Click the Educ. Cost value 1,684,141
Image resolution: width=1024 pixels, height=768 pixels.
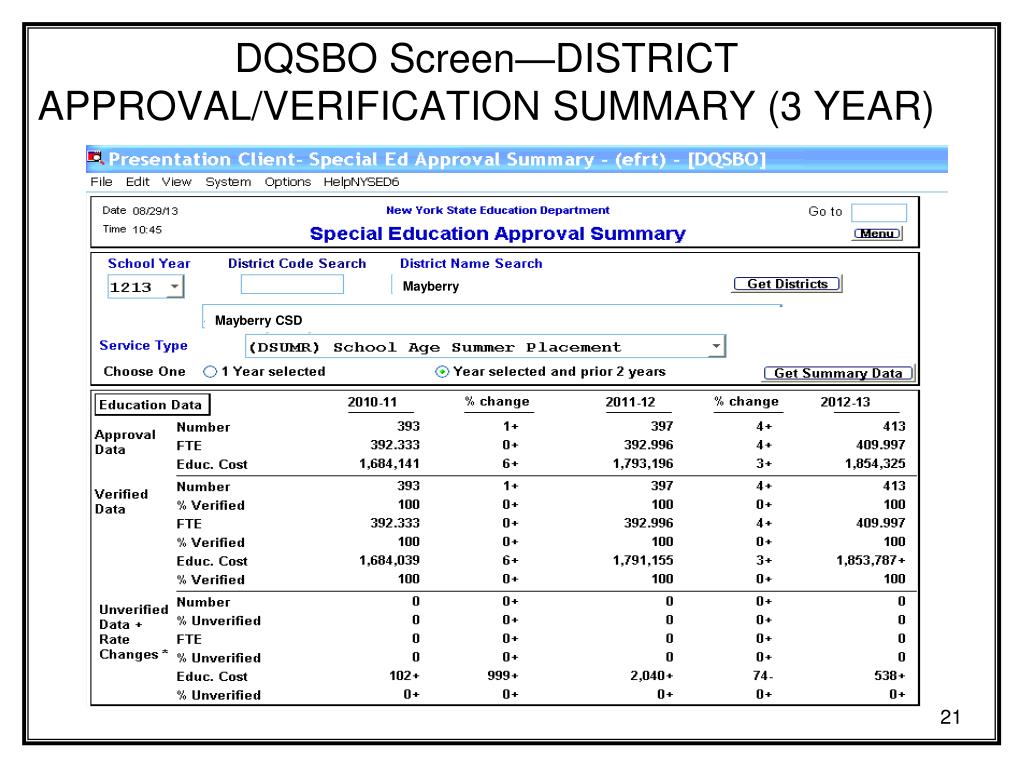(x=389, y=464)
